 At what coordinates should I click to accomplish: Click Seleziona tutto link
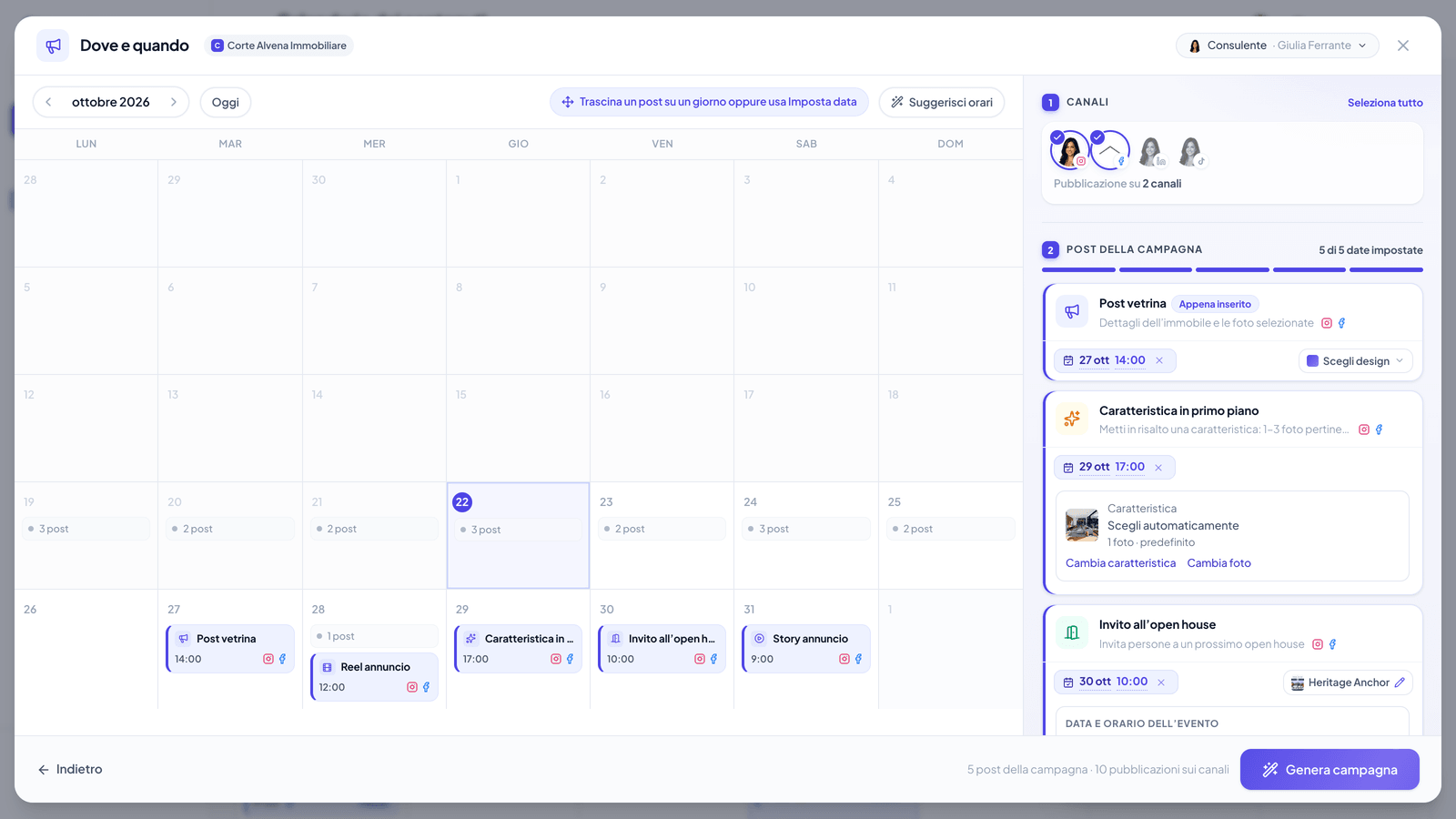tap(1385, 103)
